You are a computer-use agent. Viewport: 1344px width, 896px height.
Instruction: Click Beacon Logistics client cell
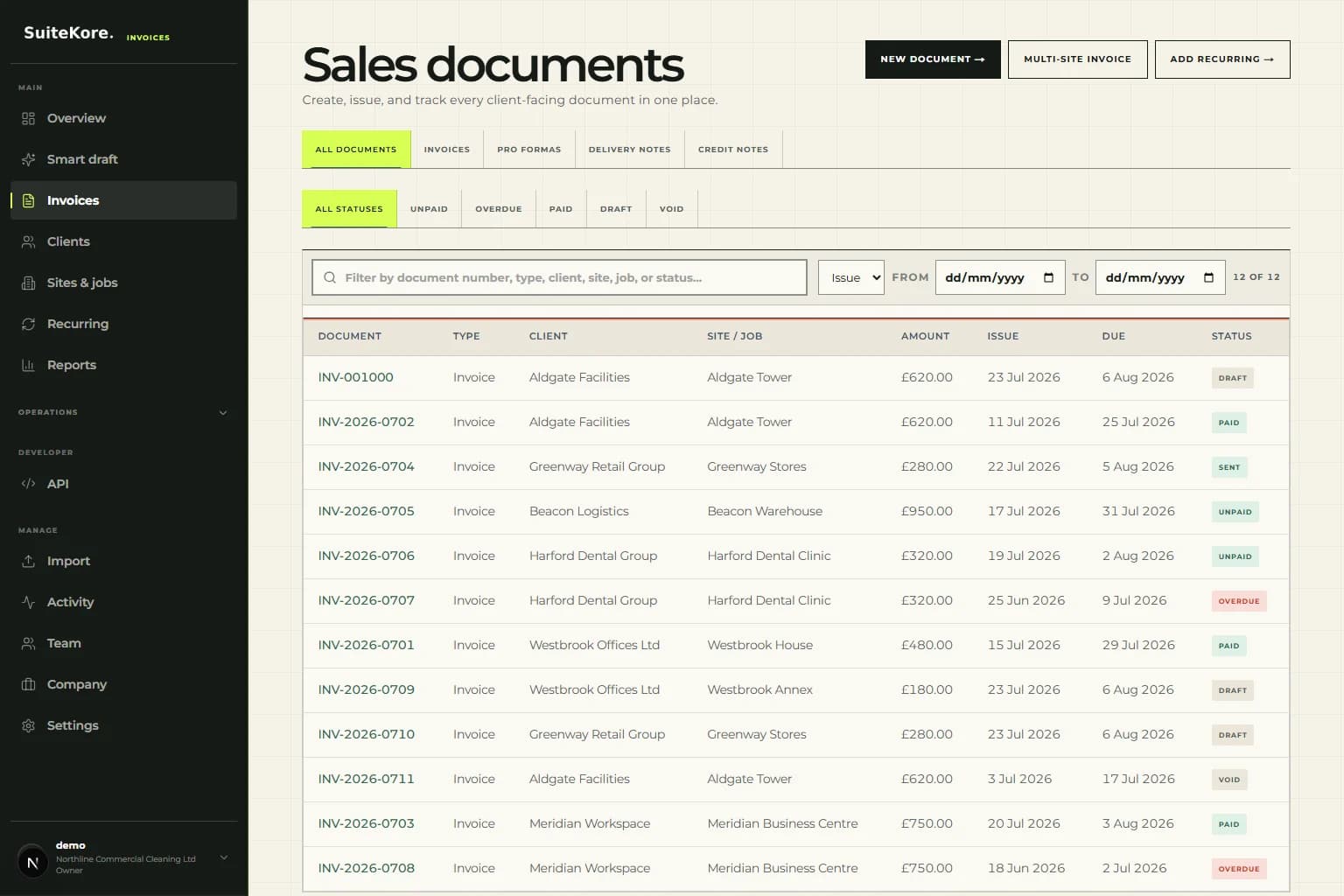coord(578,511)
